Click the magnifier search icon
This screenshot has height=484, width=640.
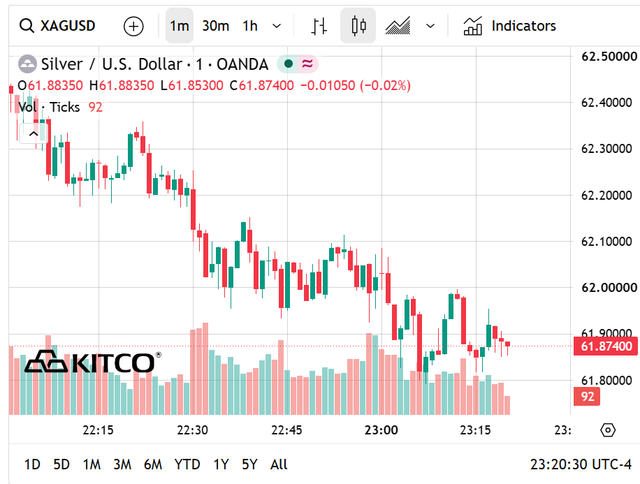[27, 26]
